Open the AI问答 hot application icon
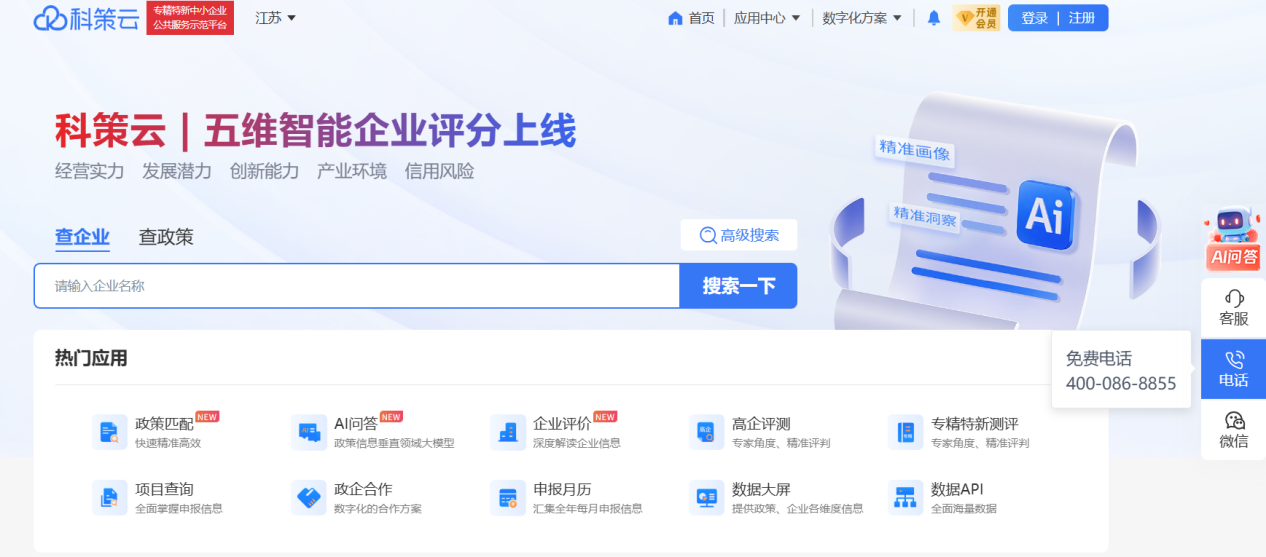1266x557 pixels. point(308,432)
